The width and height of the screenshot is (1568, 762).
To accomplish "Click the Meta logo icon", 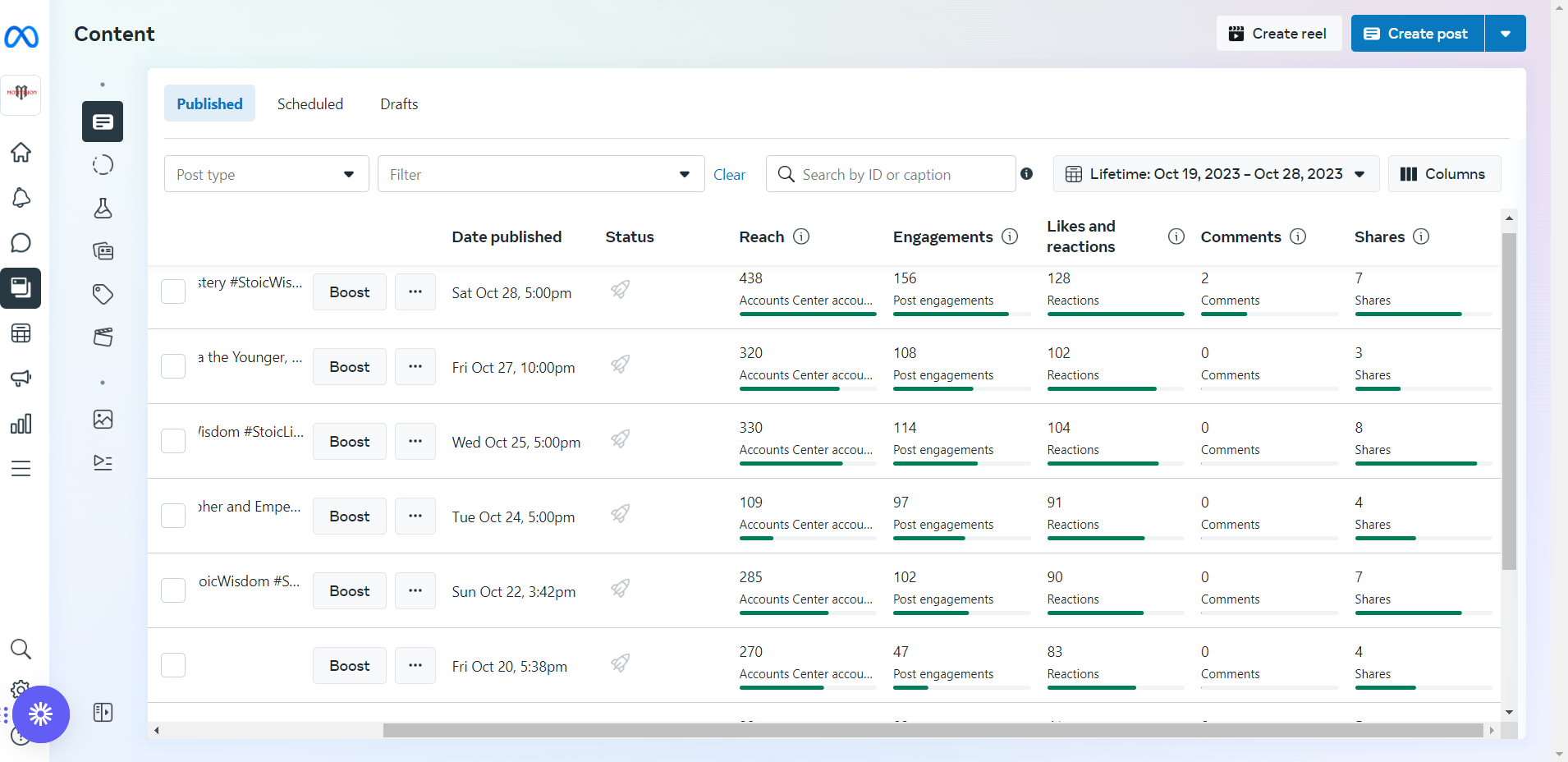I will (x=21, y=36).
